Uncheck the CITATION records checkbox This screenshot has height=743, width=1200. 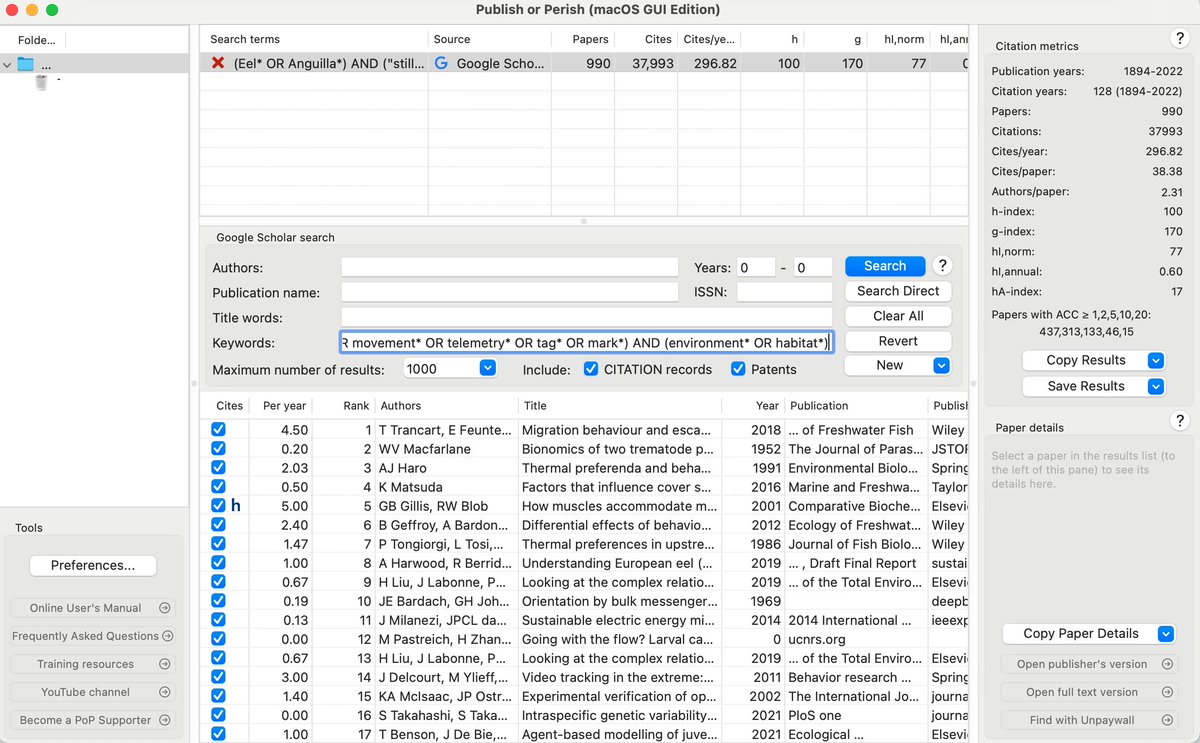[x=590, y=369]
